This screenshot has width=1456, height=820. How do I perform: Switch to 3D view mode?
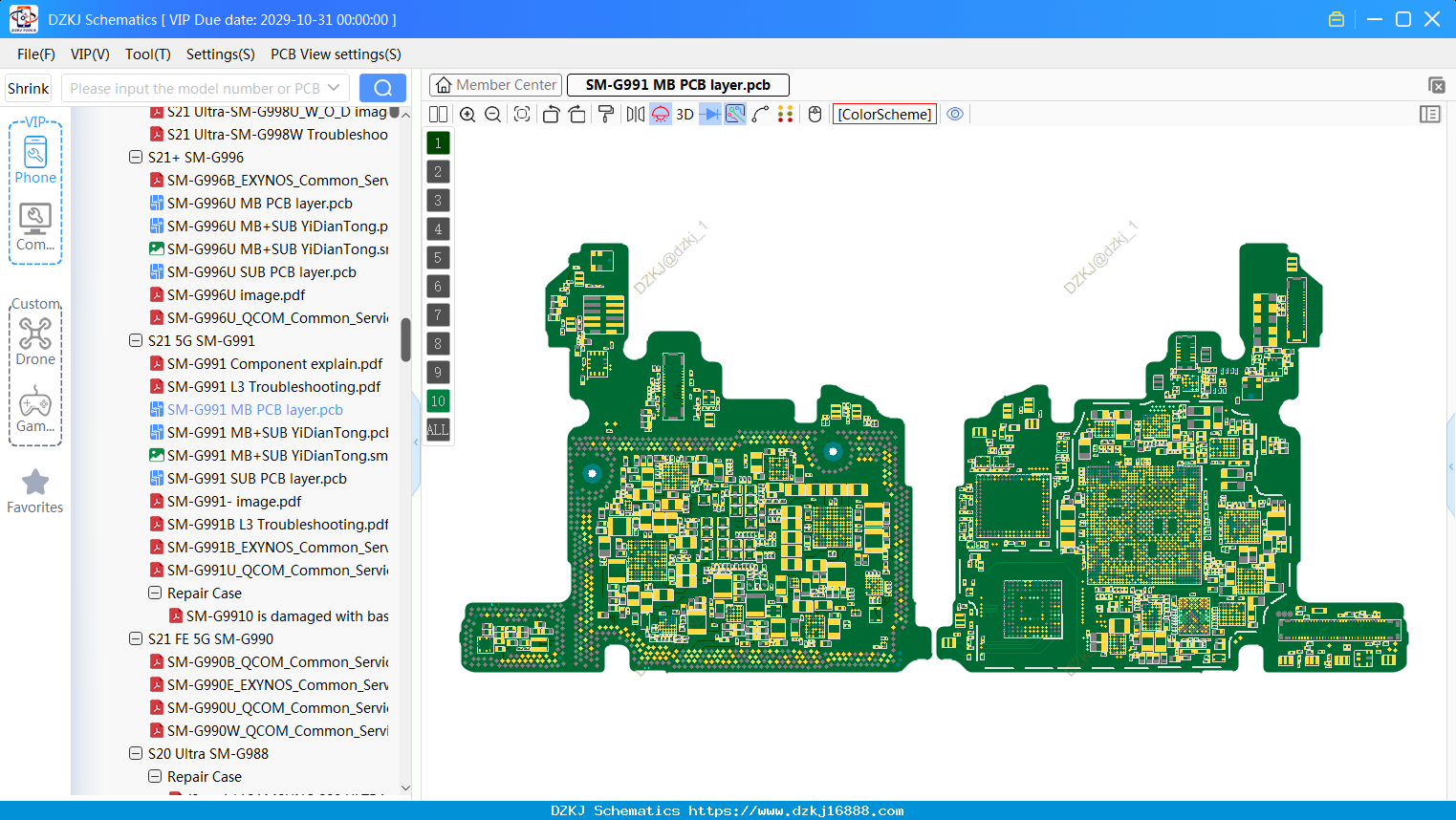(685, 115)
